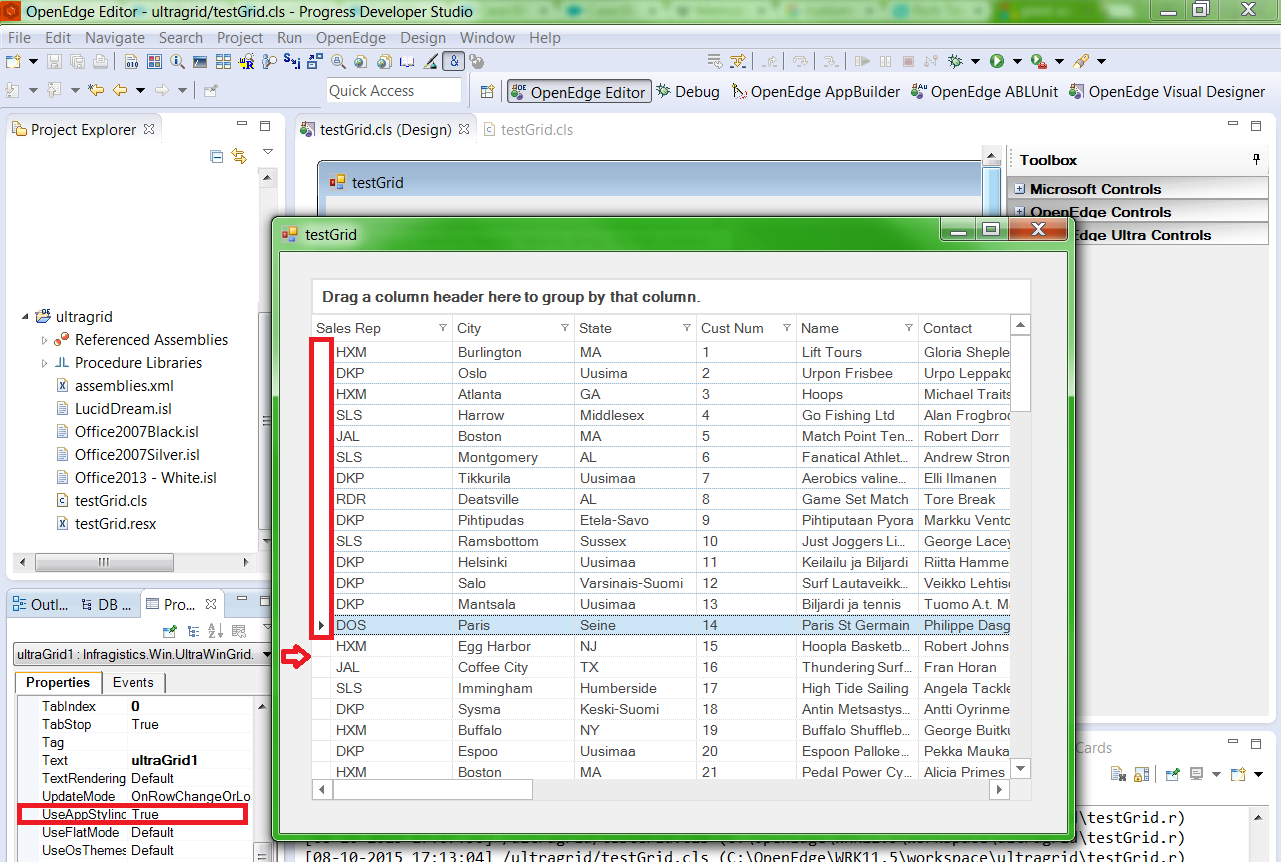The image size is (1281, 862).
Task: Click the Project Explorer horizontal scrollbar thumb
Action: (103, 564)
